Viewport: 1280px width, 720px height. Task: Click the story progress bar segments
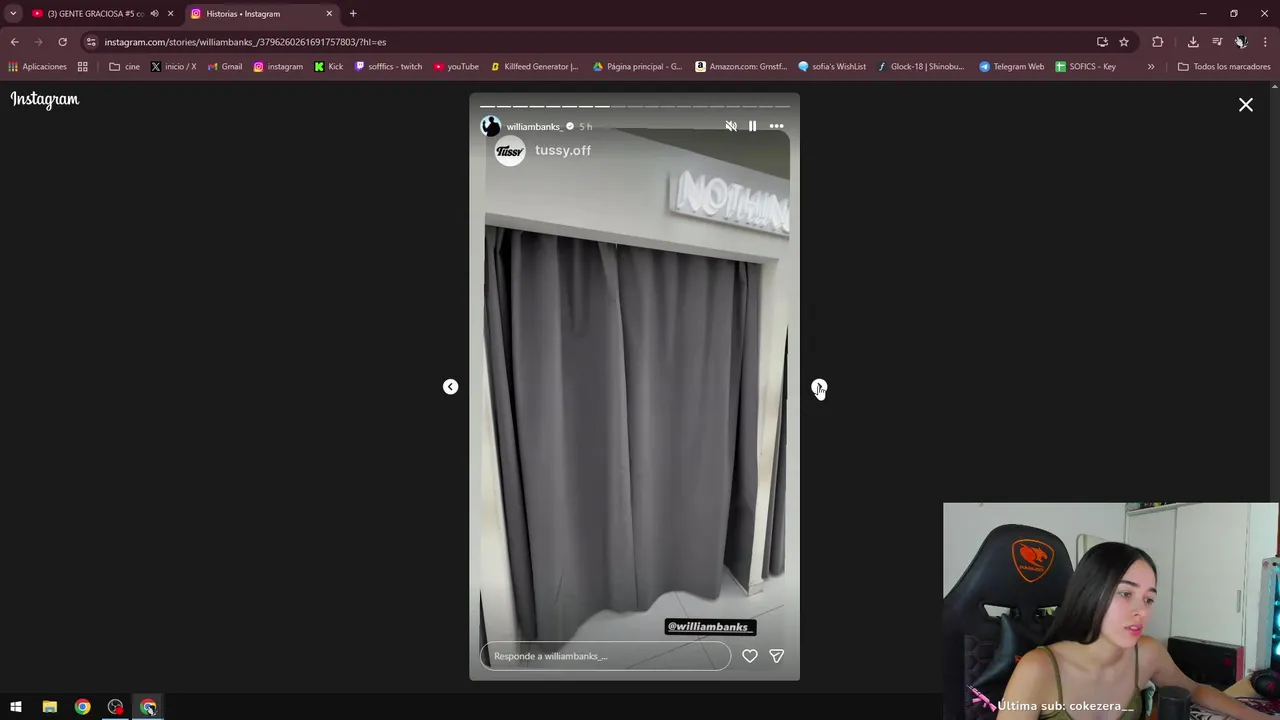(x=635, y=106)
